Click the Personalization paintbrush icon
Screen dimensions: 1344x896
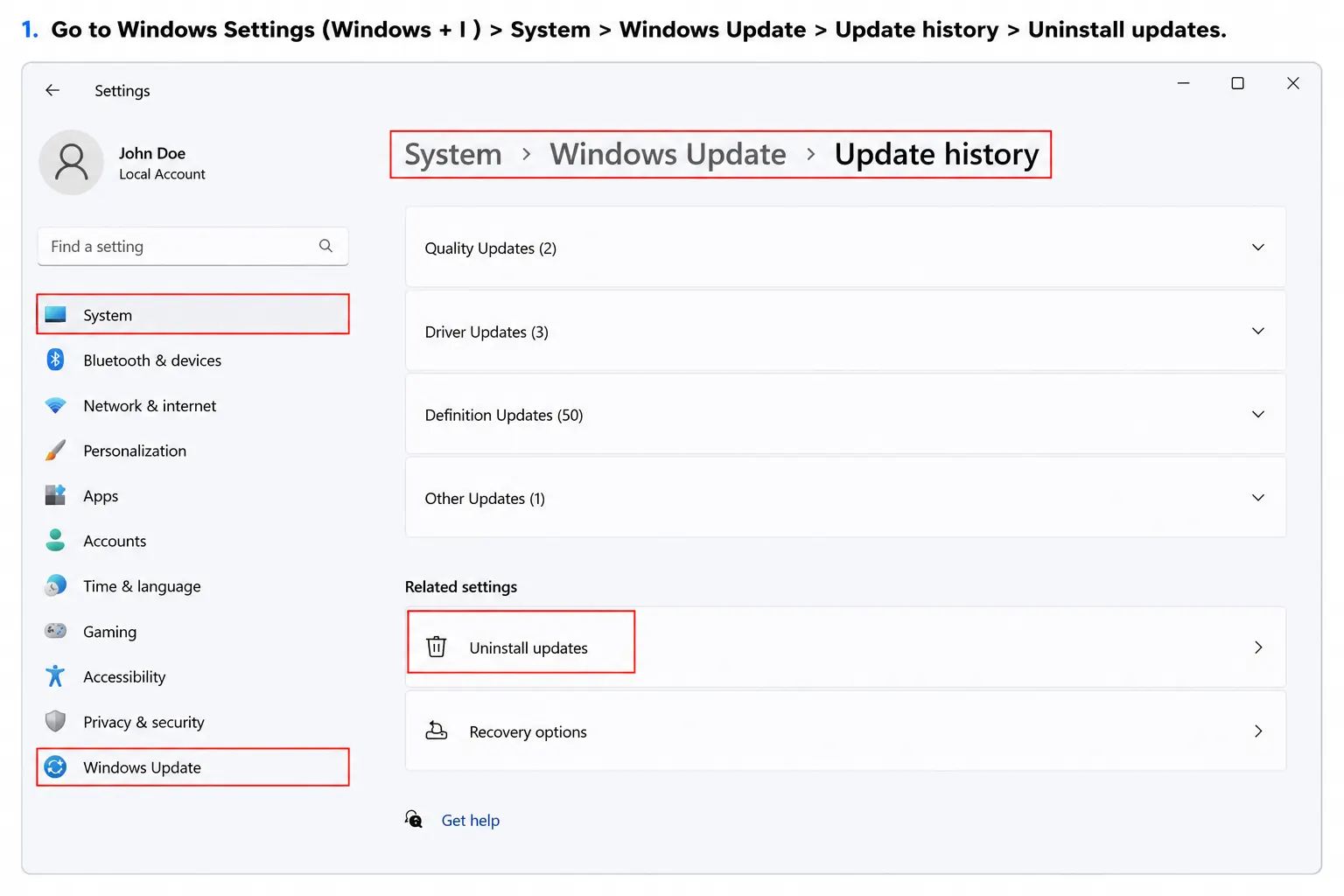(55, 451)
